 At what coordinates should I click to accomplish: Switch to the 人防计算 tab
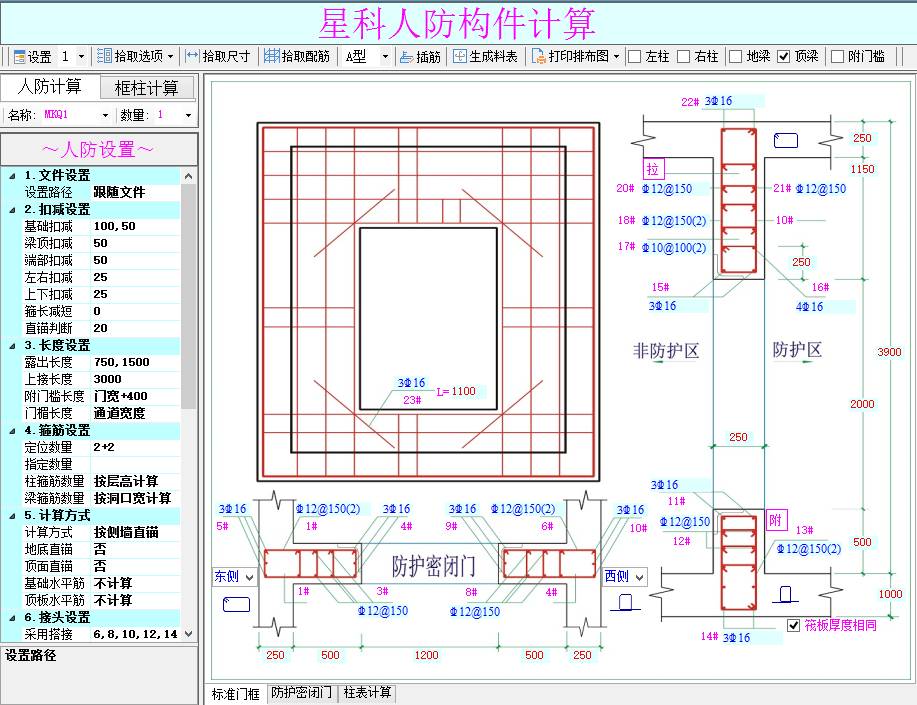click(50, 87)
